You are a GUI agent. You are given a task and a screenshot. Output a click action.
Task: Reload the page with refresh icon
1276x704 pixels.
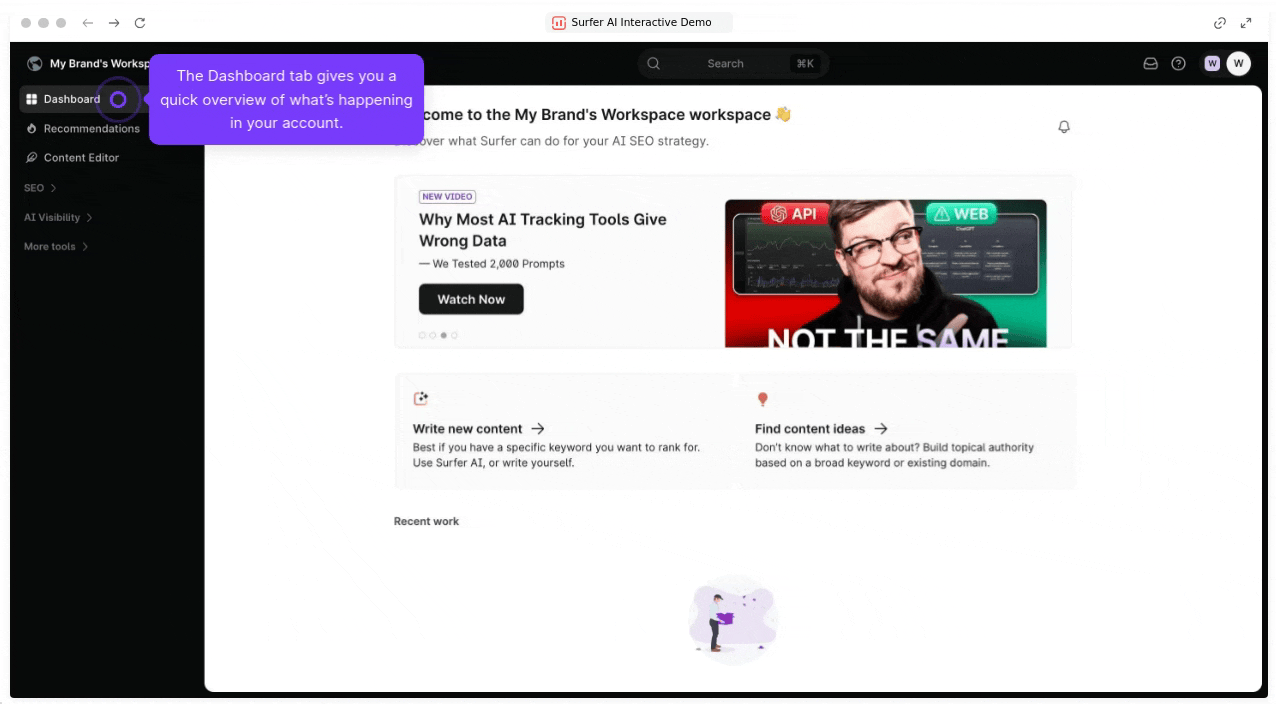click(x=140, y=22)
